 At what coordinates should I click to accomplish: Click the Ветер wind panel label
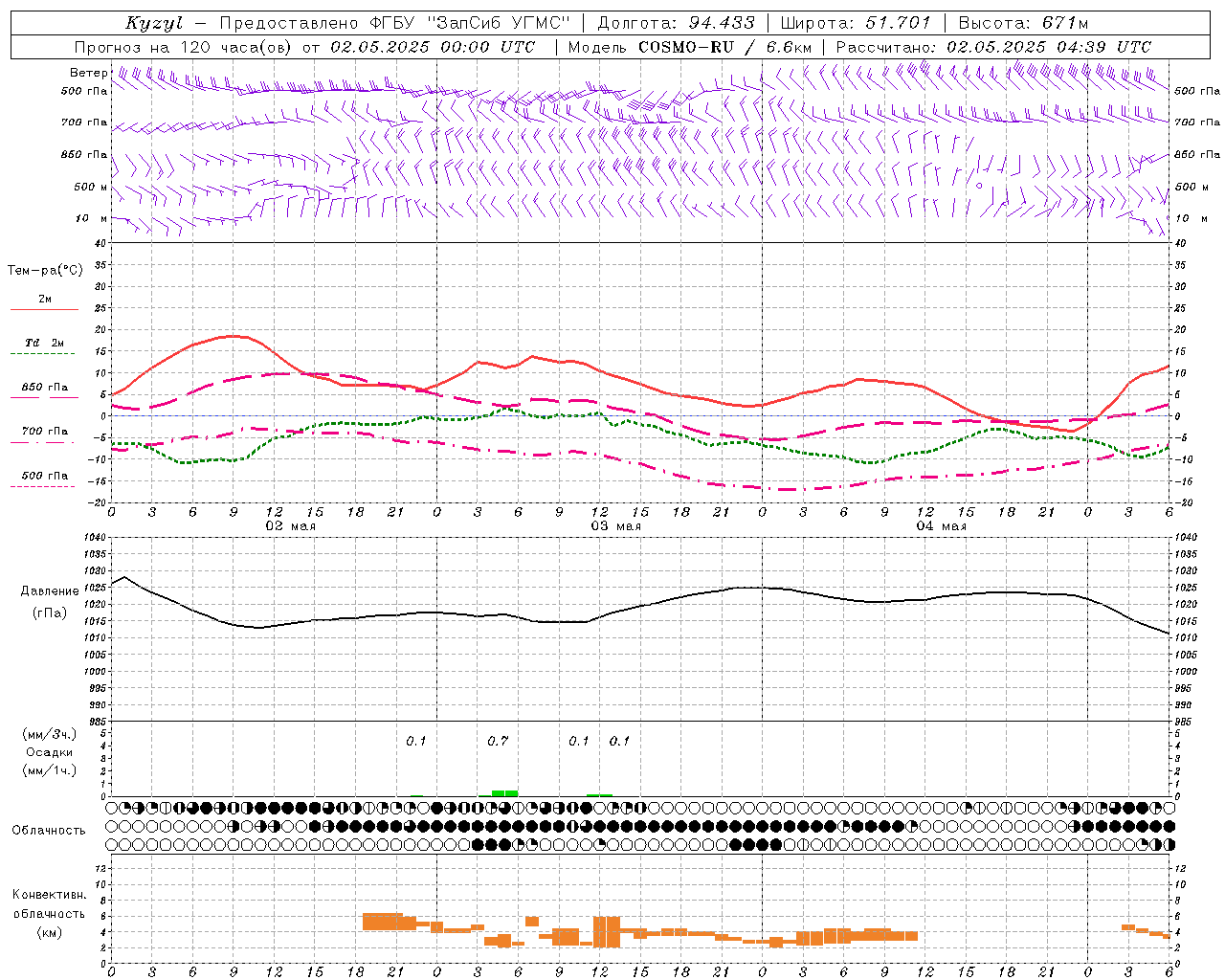tap(88, 73)
